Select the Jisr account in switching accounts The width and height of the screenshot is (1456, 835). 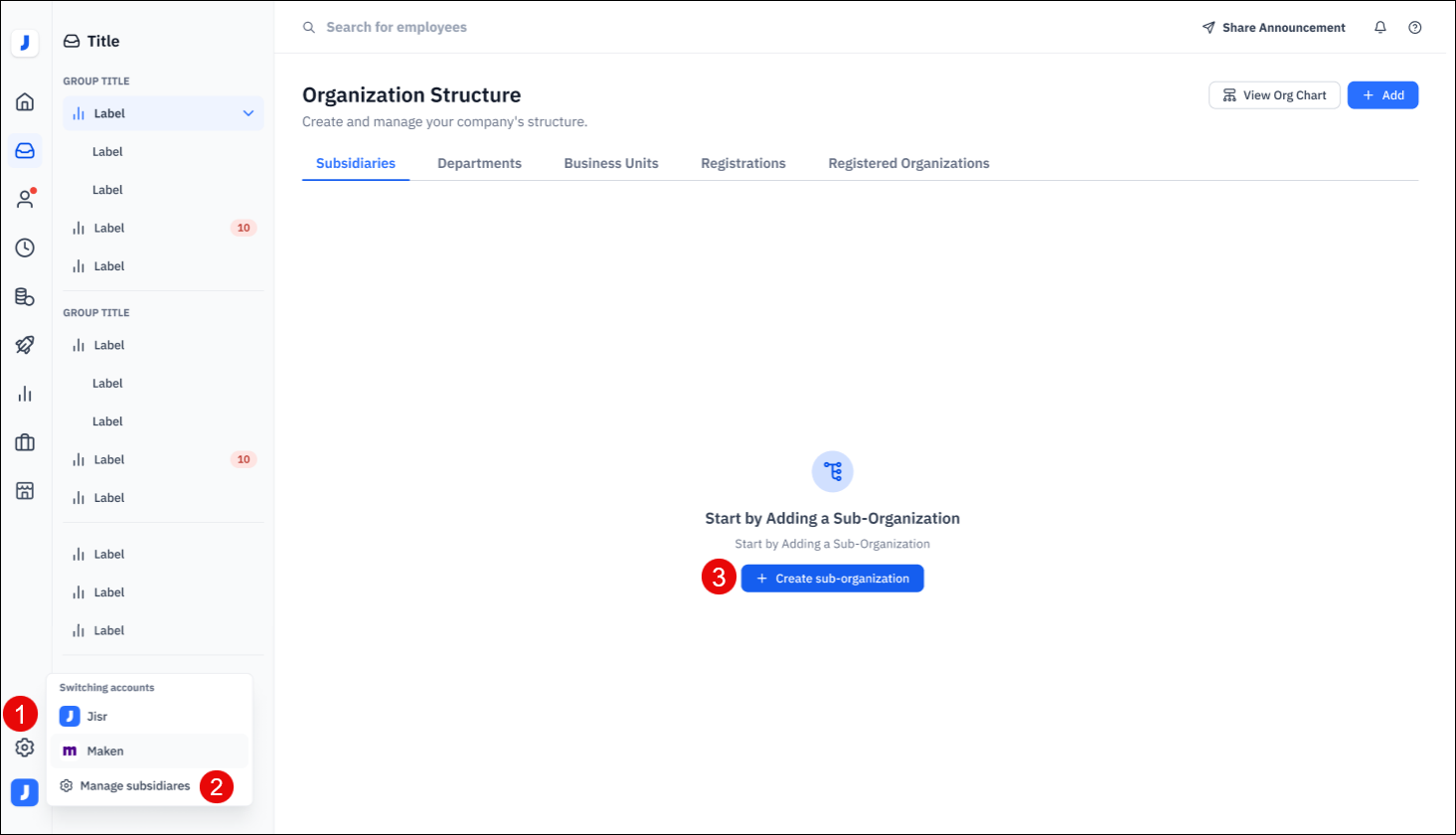[x=97, y=716]
